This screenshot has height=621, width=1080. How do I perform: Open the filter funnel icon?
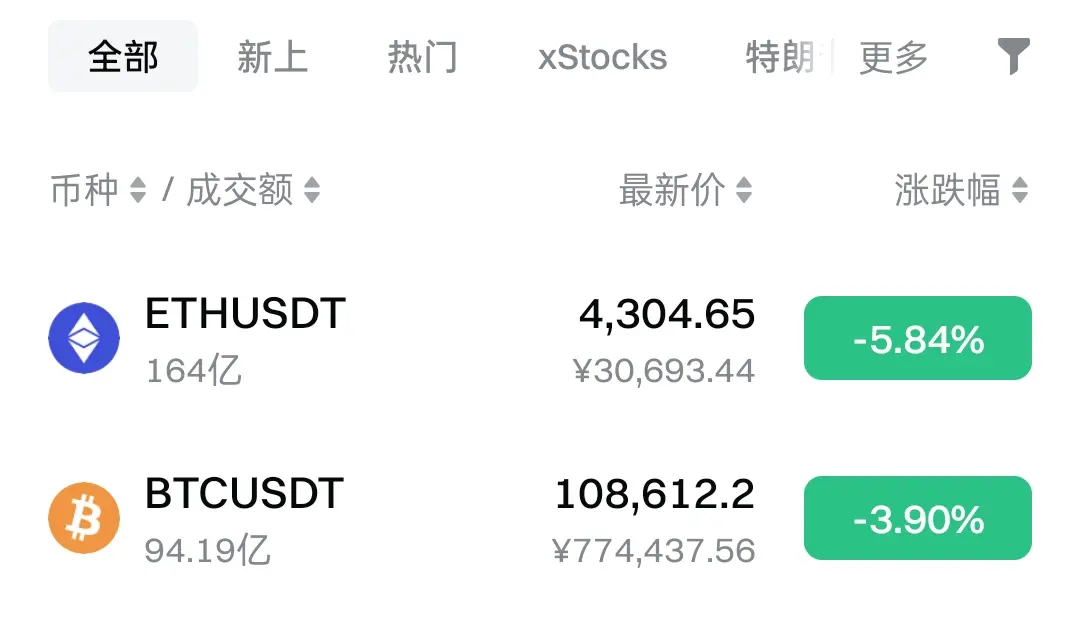[1013, 56]
